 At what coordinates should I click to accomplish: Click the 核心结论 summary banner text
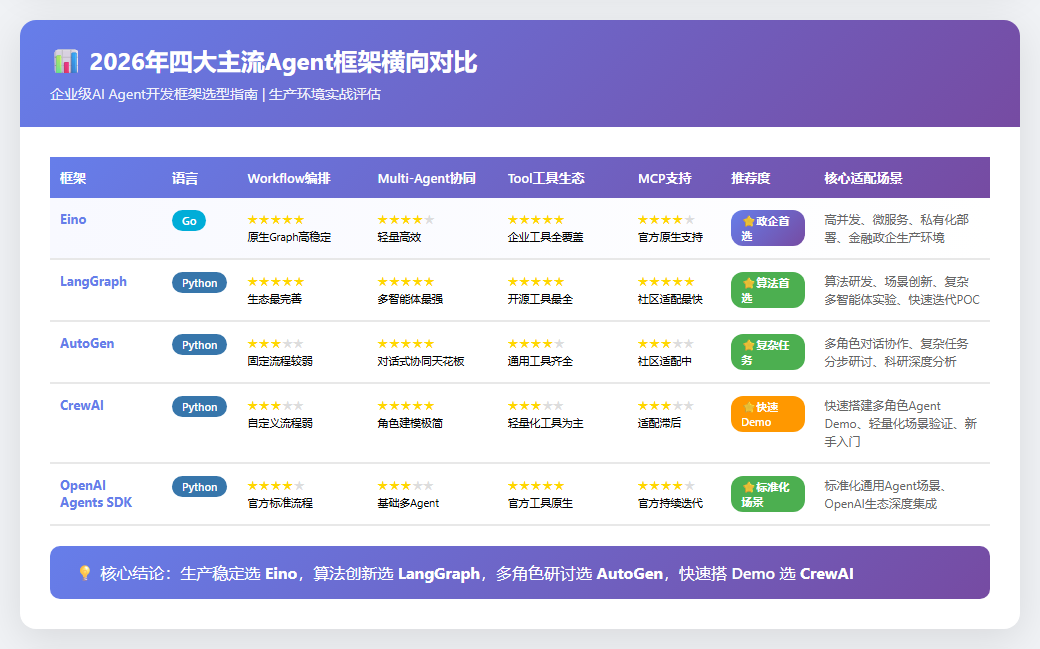pos(477,573)
